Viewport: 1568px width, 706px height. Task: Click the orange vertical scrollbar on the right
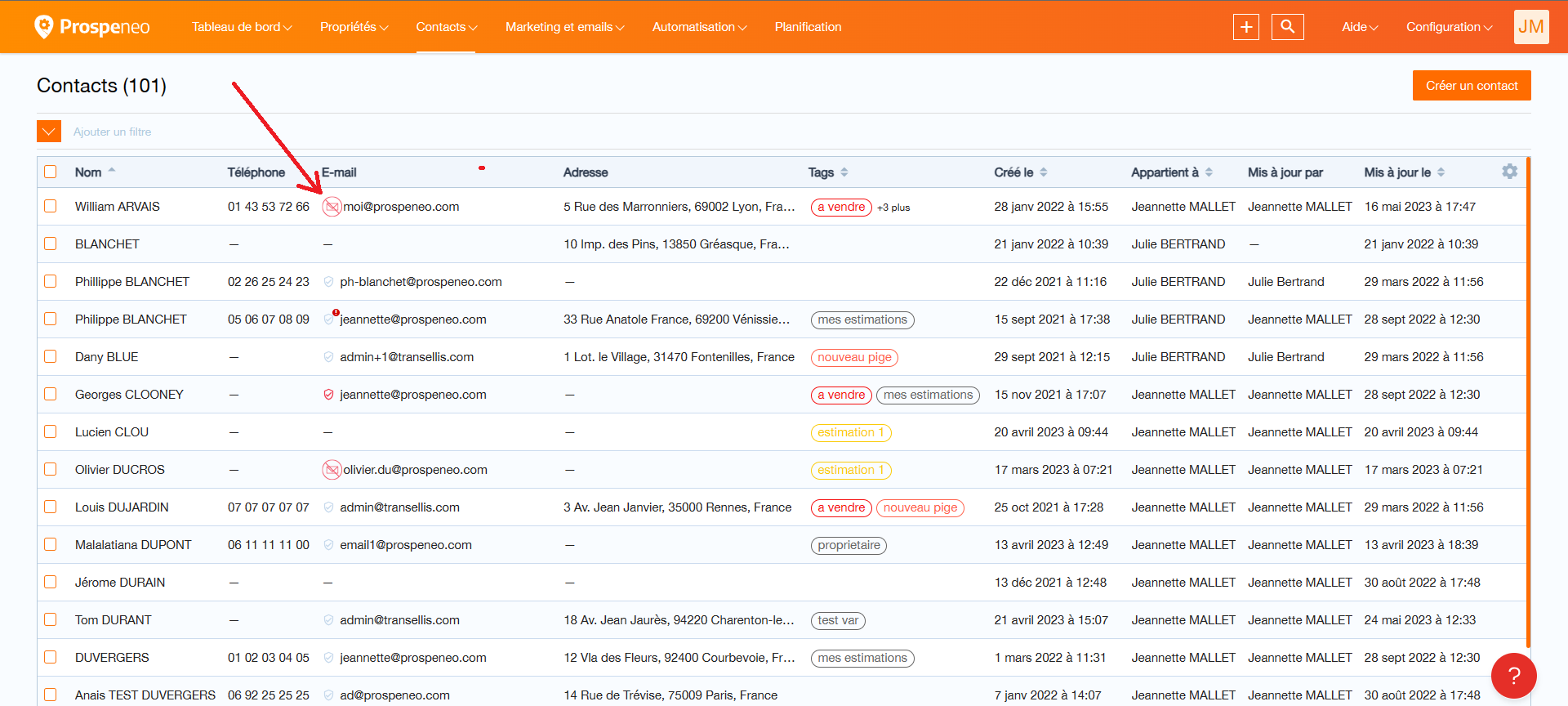point(1528,400)
